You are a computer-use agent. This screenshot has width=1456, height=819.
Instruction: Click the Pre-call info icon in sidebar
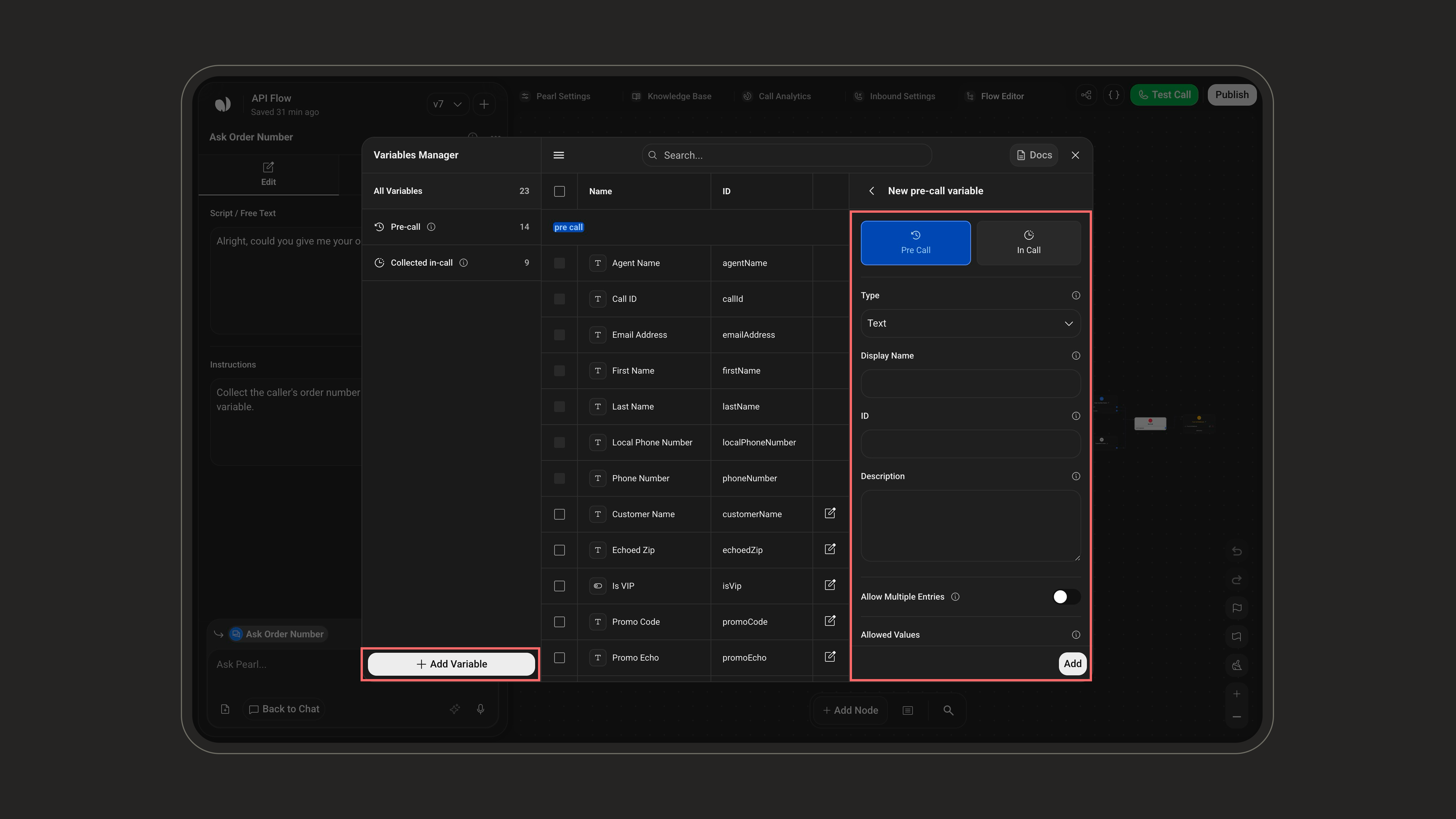(431, 227)
